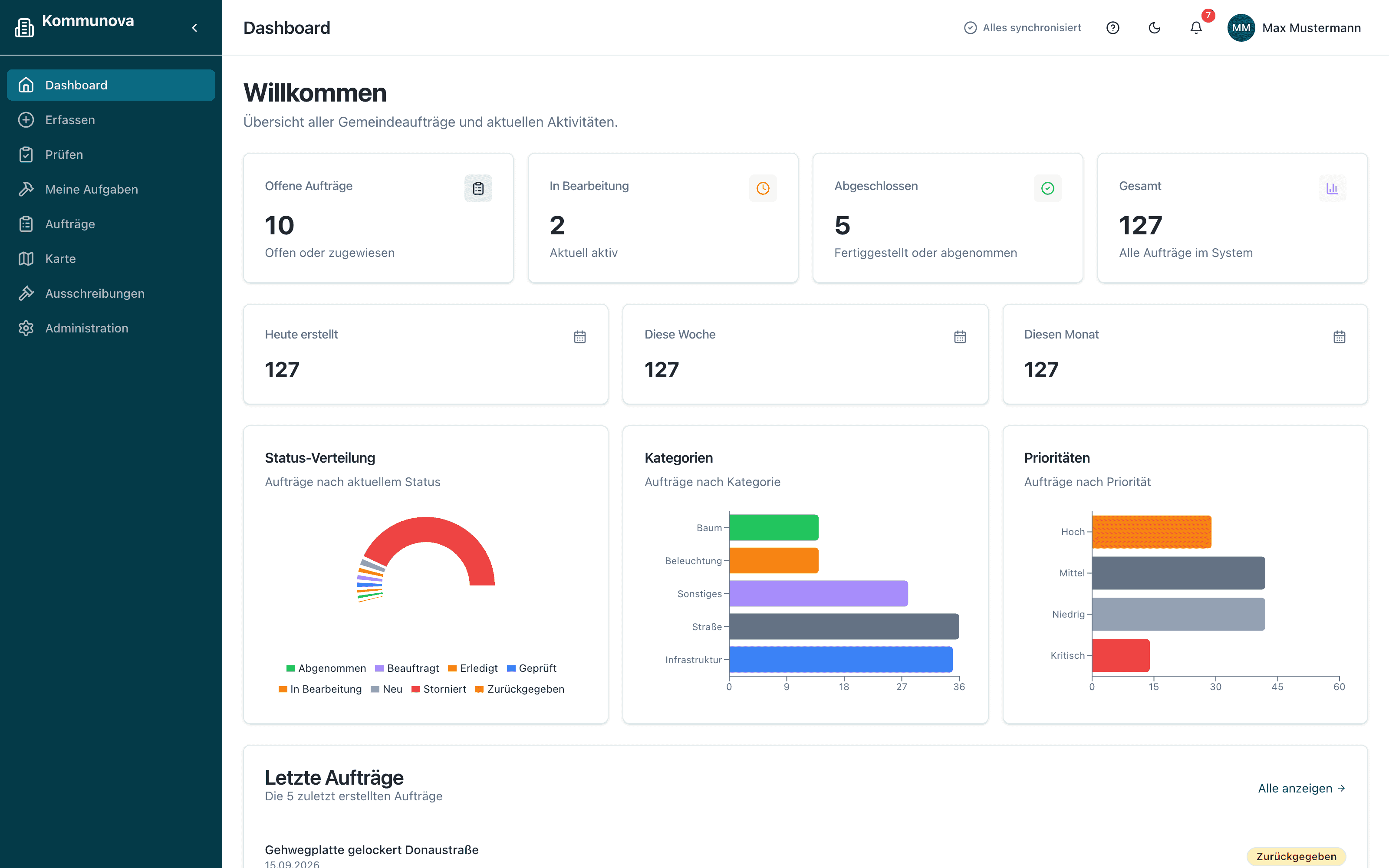The image size is (1389, 868).
Task: Click the red Kritisch priority bar
Action: coord(1120,656)
